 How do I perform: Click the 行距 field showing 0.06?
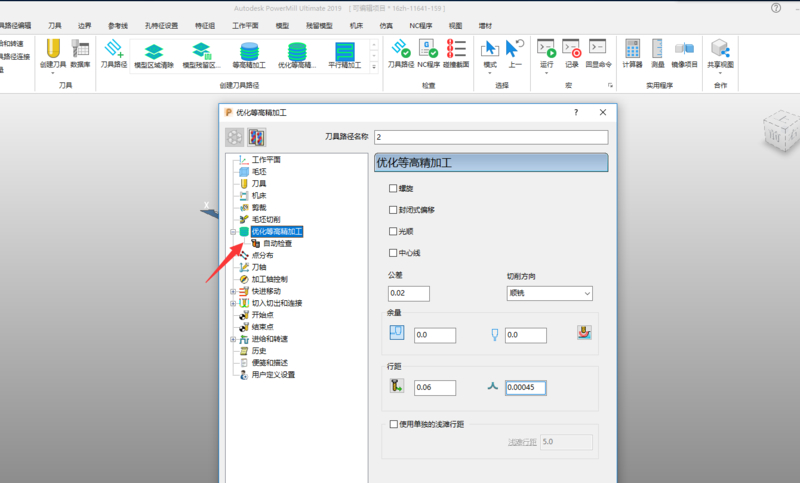tap(435, 388)
